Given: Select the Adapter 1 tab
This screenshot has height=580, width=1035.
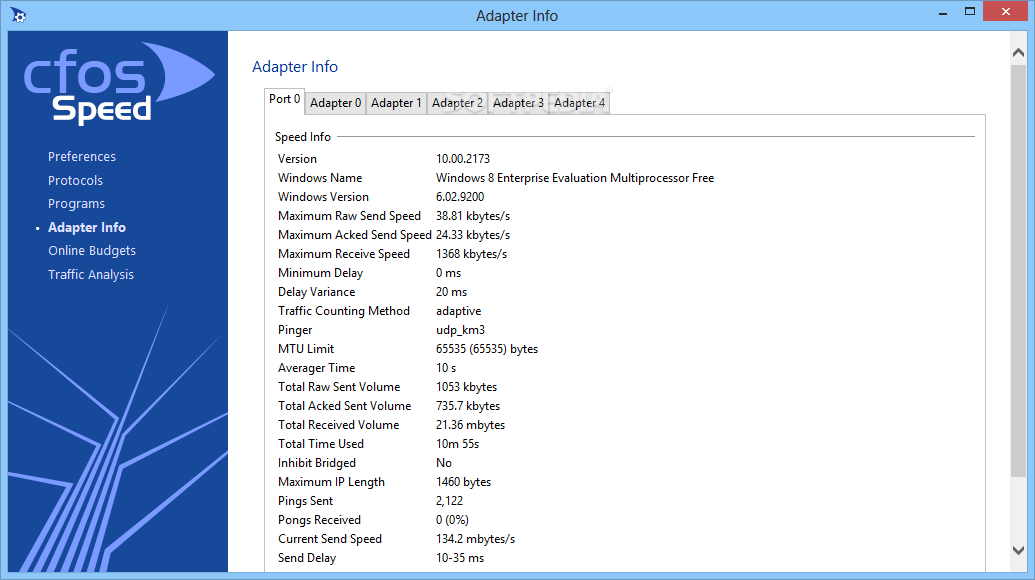Looking at the screenshot, I should click(396, 103).
